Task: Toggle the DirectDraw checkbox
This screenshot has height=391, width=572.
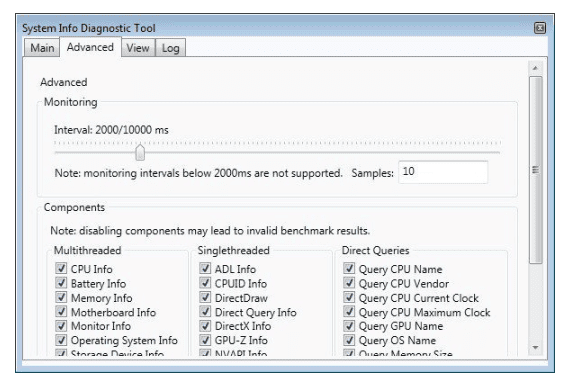Action: [x=205, y=297]
